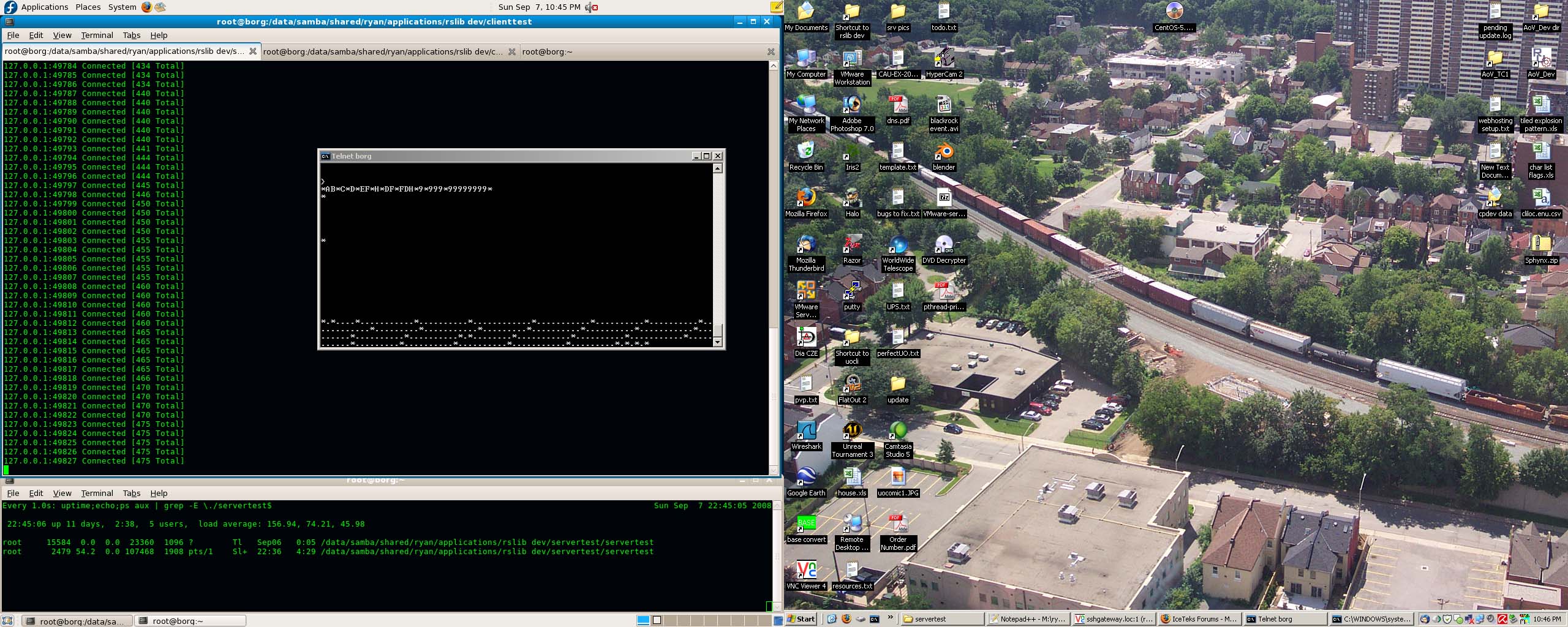The width and height of the screenshot is (1568, 627).
Task: Select the Mozilla Firefox desktop icon
Action: (x=806, y=203)
